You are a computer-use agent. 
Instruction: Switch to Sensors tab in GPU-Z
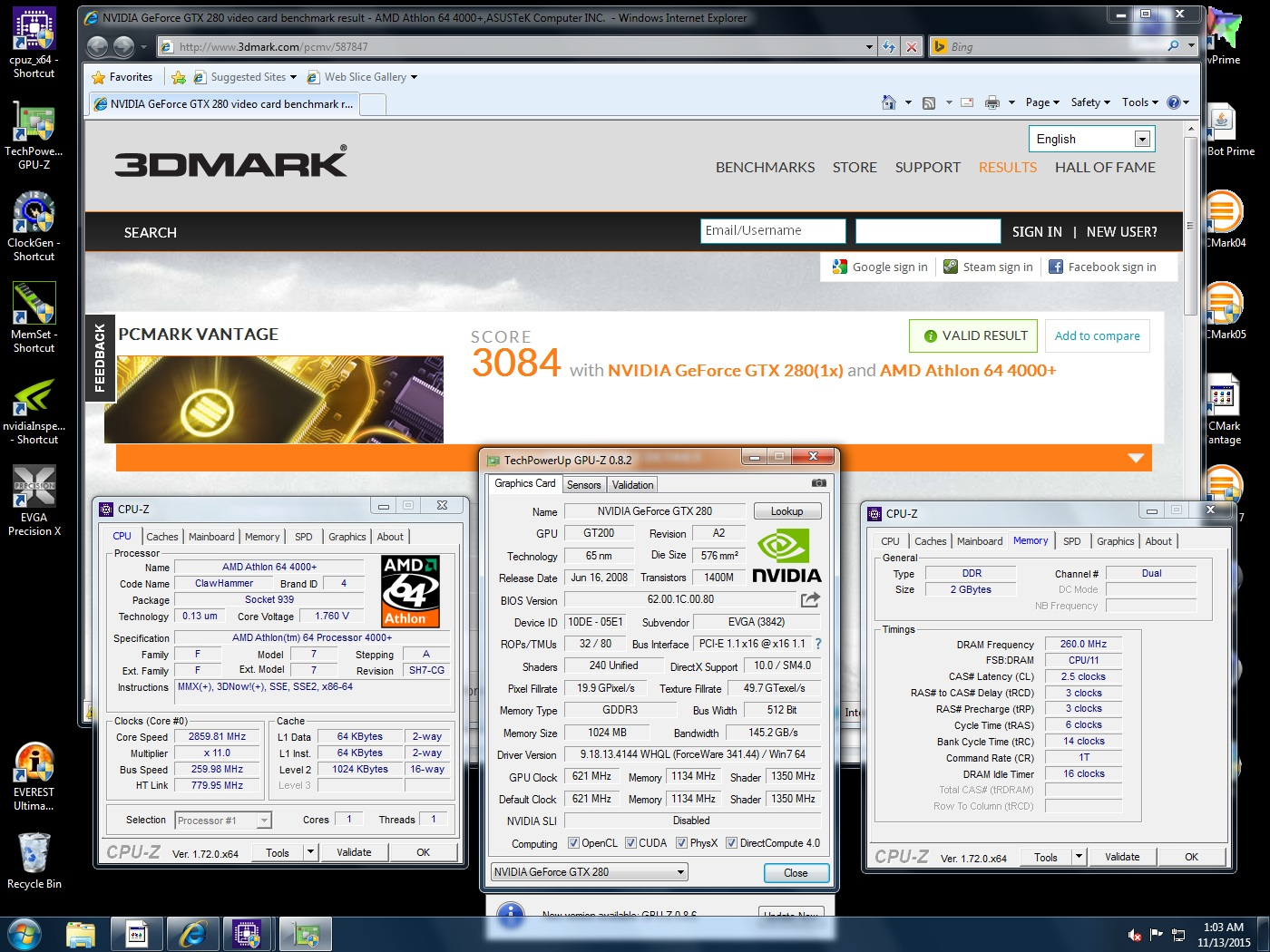click(x=584, y=485)
